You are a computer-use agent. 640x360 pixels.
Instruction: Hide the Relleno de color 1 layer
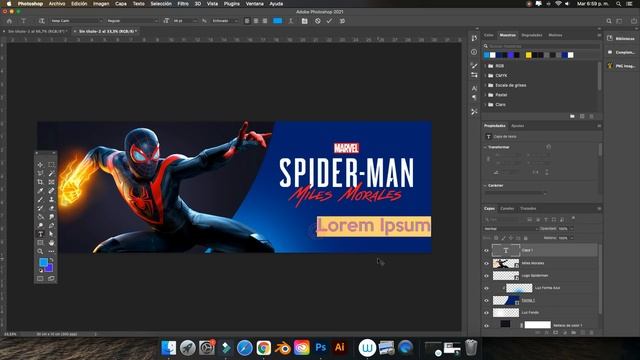click(x=486, y=325)
